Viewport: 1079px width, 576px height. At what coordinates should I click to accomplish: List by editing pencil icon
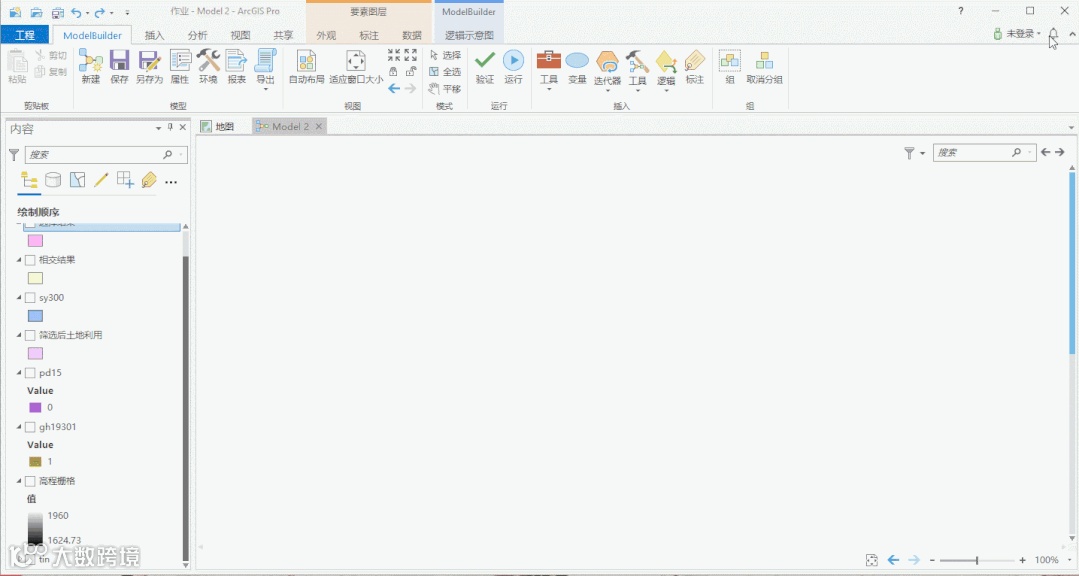(x=101, y=180)
